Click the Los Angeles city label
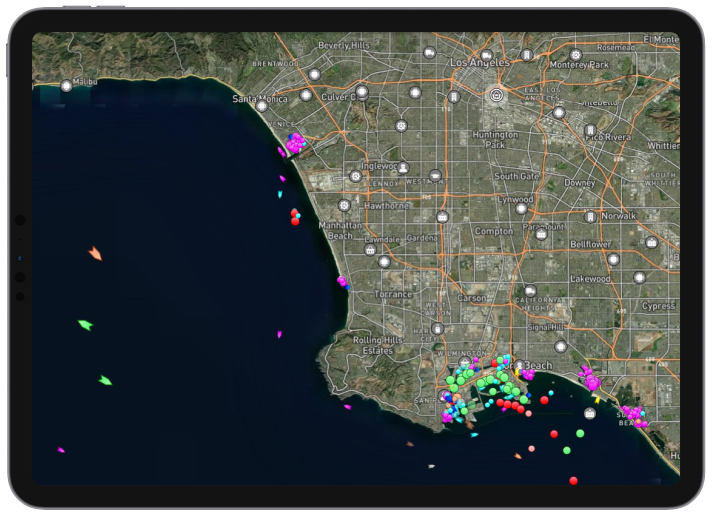Viewport: 713px width, 517px height. coord(479,63)
